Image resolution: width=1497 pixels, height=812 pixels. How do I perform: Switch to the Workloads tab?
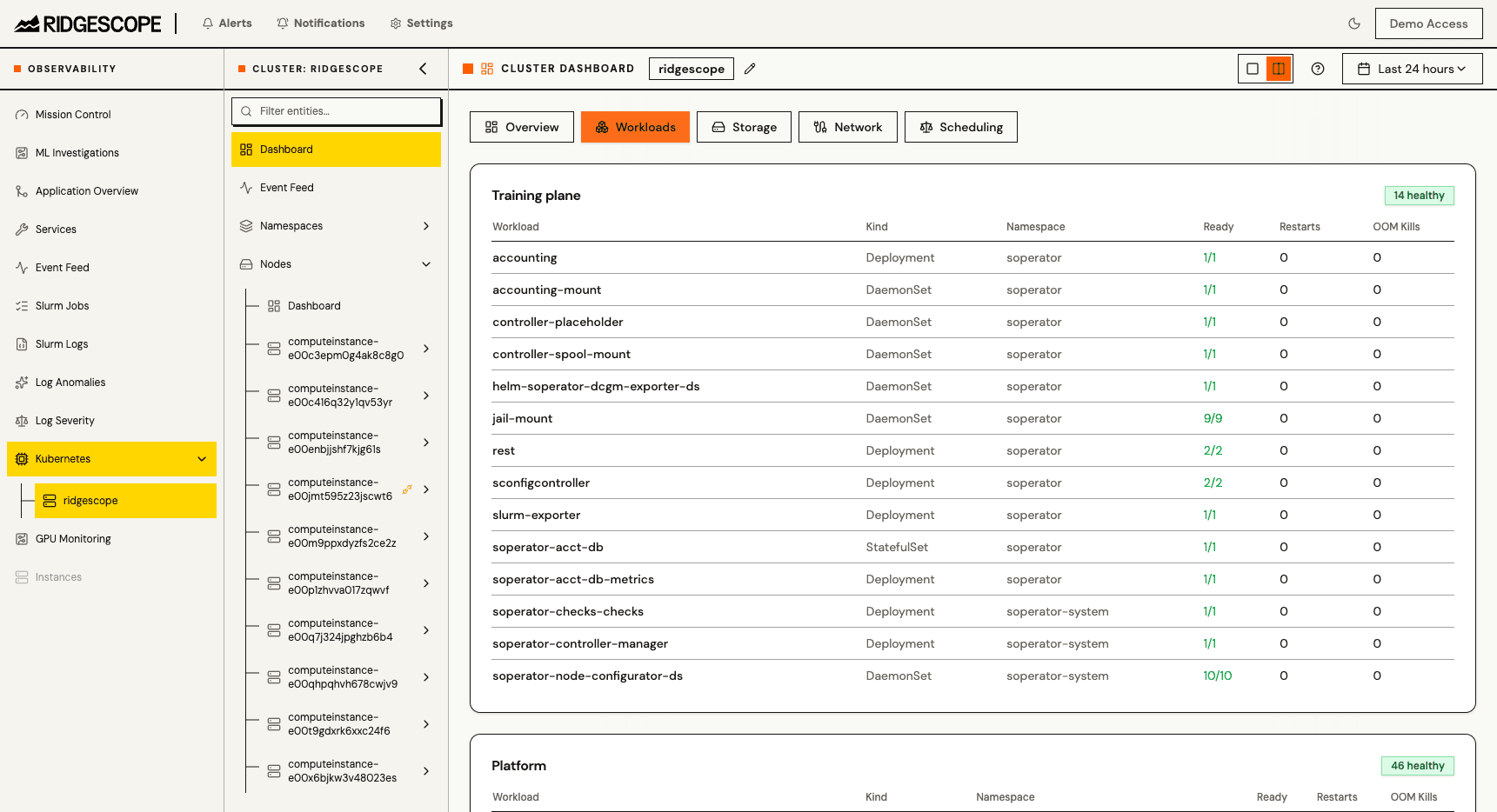(x=635, y=127)
